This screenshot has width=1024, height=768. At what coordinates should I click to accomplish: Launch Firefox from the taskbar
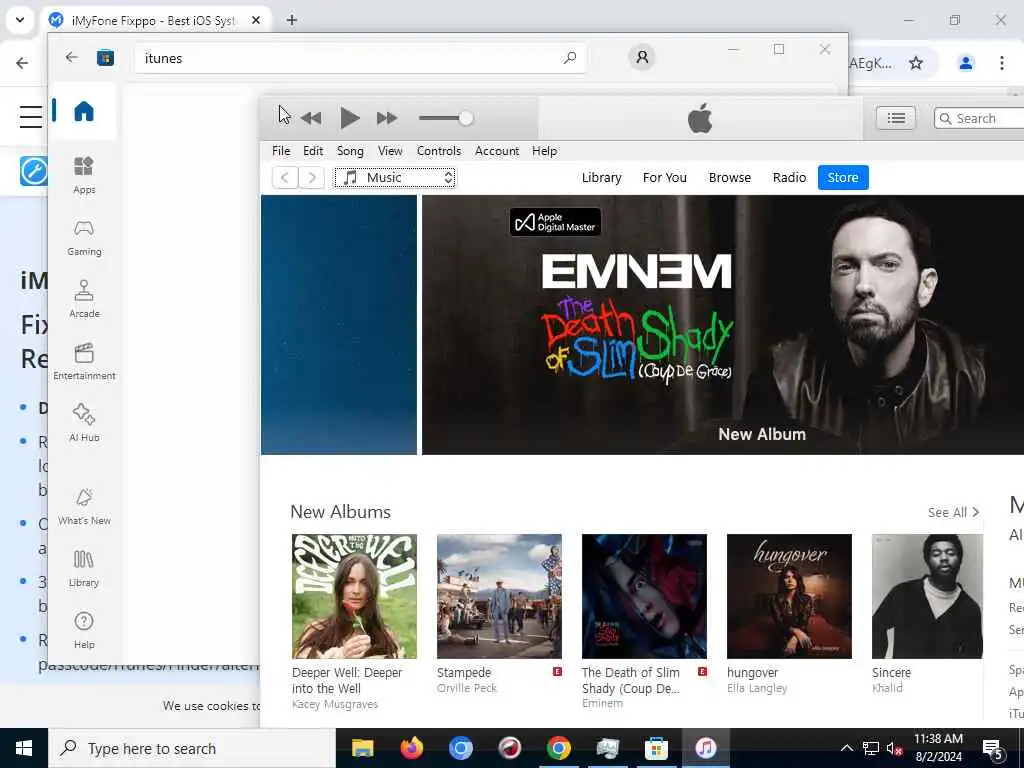(411, 748)
